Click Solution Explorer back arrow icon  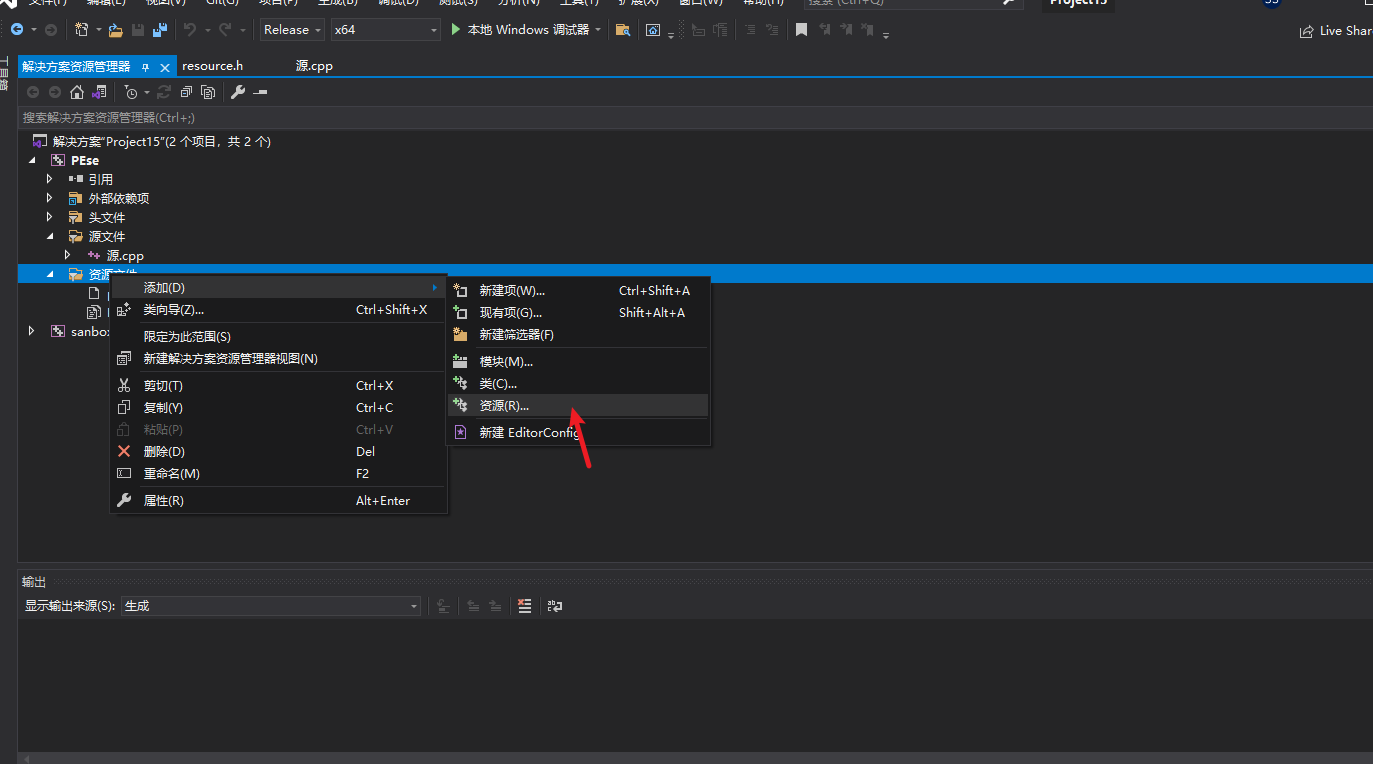pyautogui.click(x=33, y=92)
